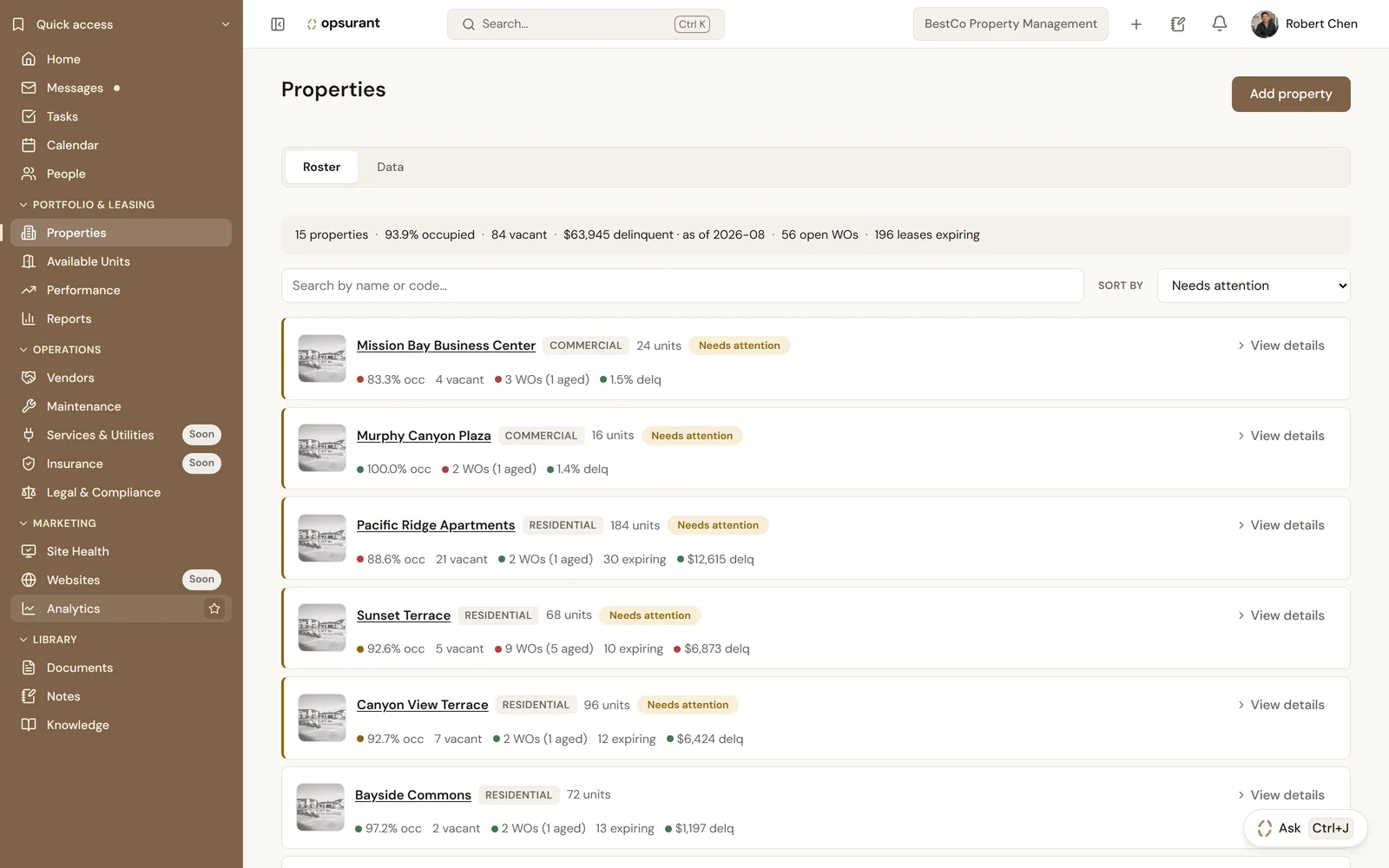
Task: Open Performance trend icon
Action: coord(29,290)
